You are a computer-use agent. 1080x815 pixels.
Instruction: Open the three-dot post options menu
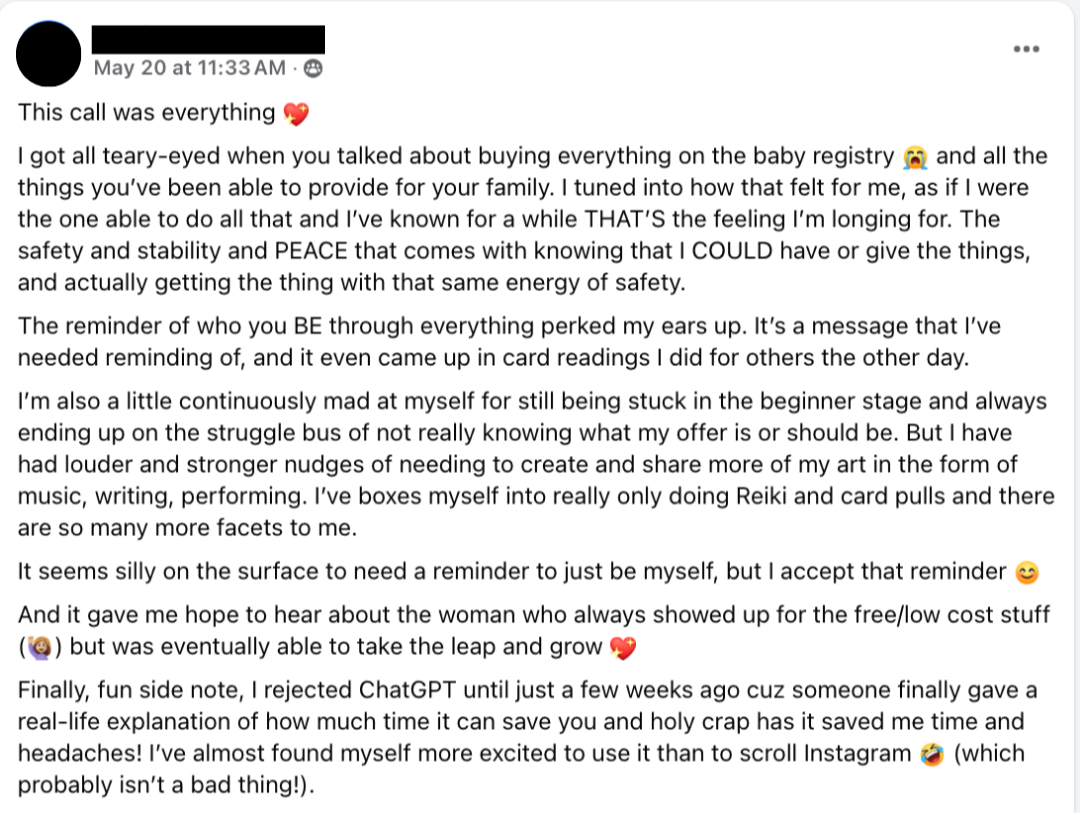pyautogui.click(x=1026, y=49)
